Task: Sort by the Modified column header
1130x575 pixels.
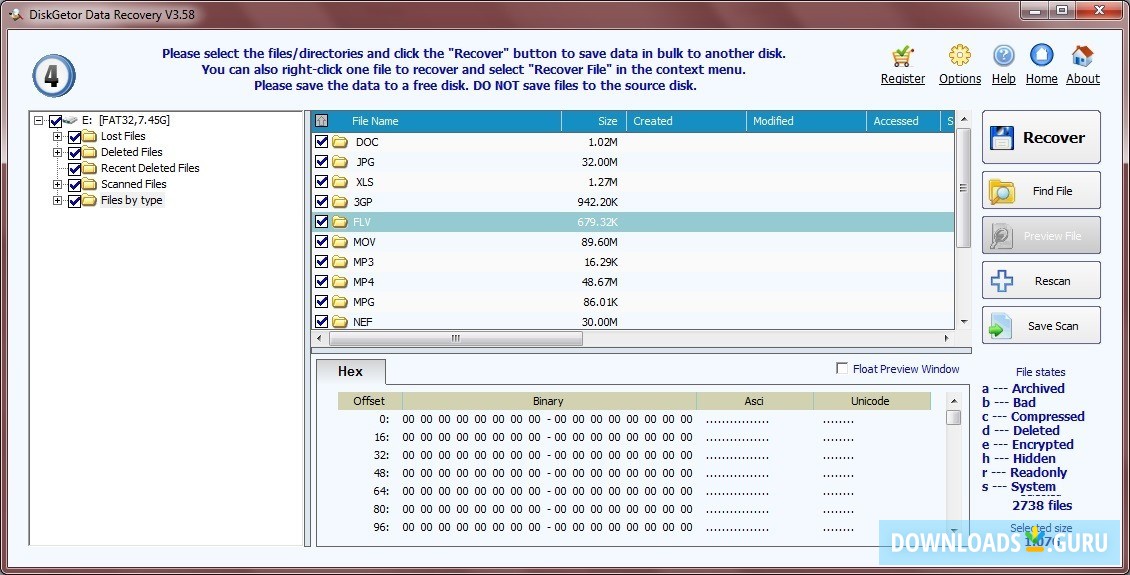Action: (x=806, y=121)
